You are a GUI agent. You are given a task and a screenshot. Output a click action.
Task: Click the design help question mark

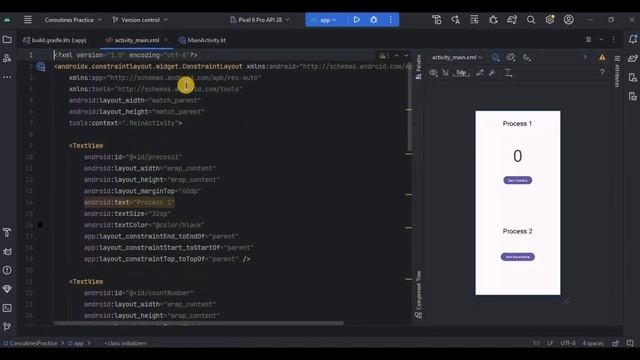coord(602,73)
